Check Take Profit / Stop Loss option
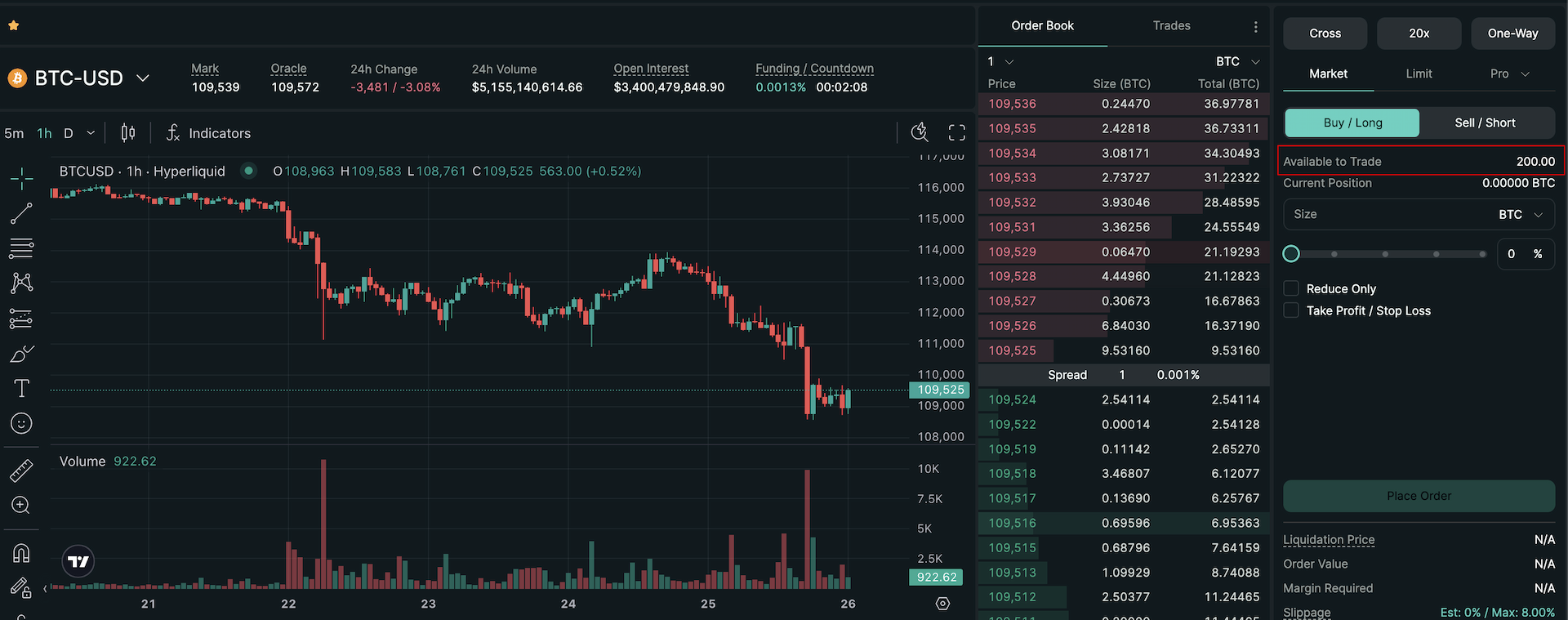 pos(1291,310)
